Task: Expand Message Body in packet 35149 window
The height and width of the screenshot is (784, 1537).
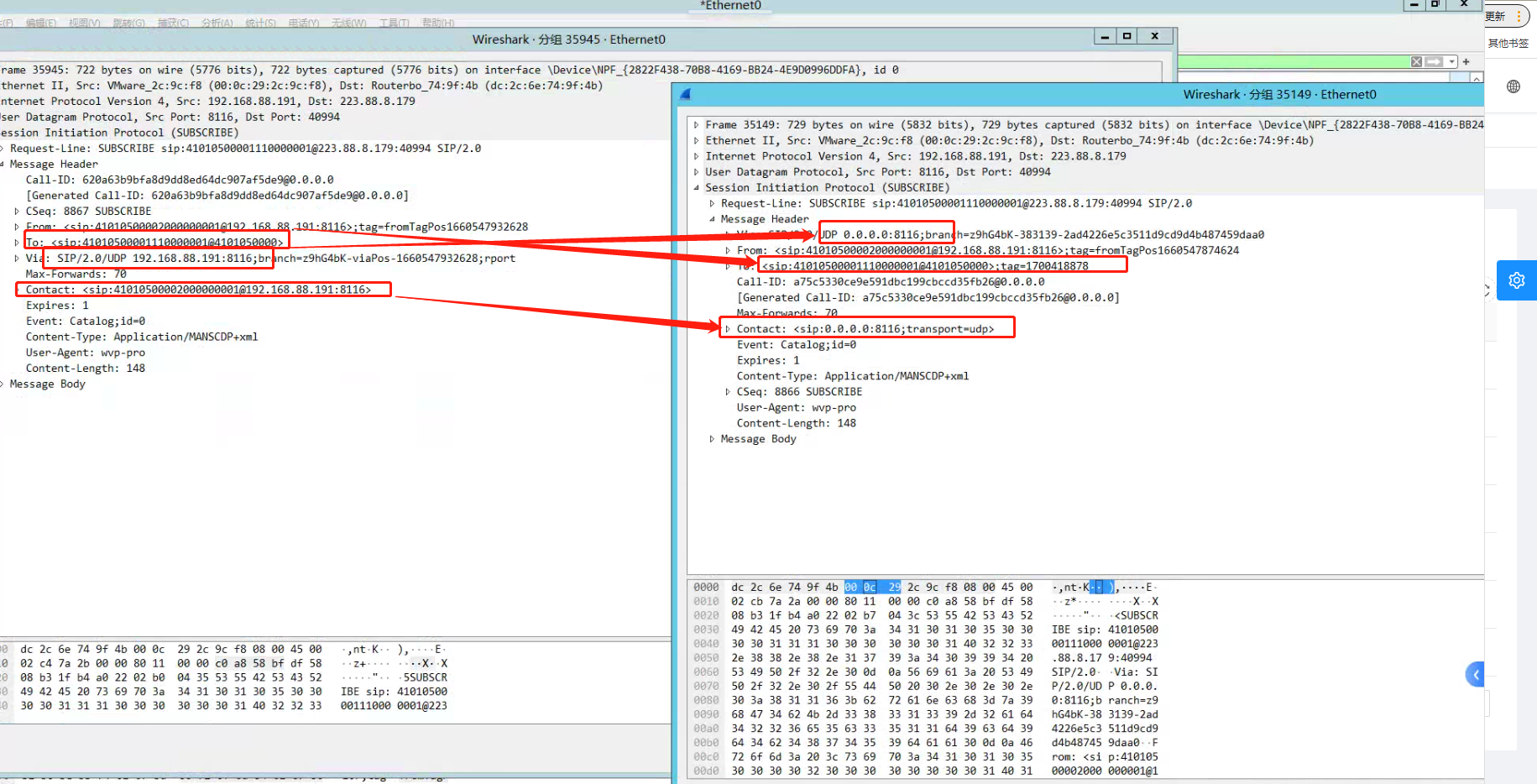Action: 712,439
